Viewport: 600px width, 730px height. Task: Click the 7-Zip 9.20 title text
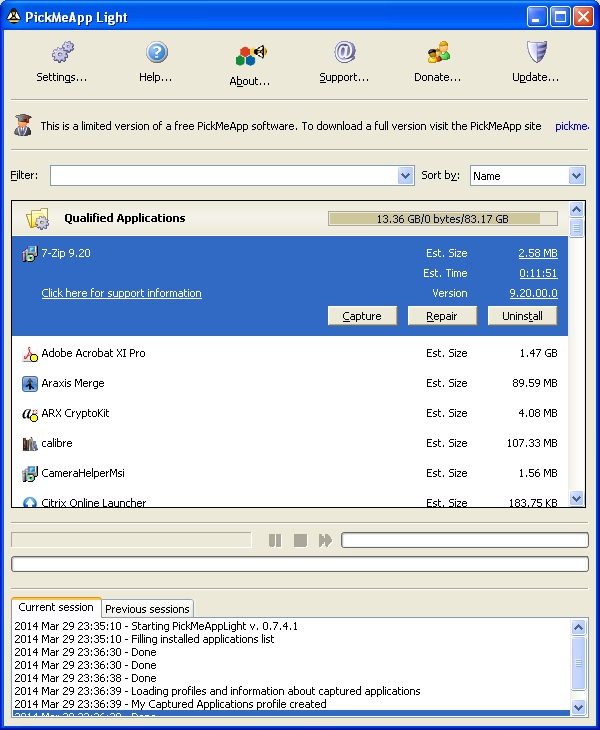tap(66, 253)
